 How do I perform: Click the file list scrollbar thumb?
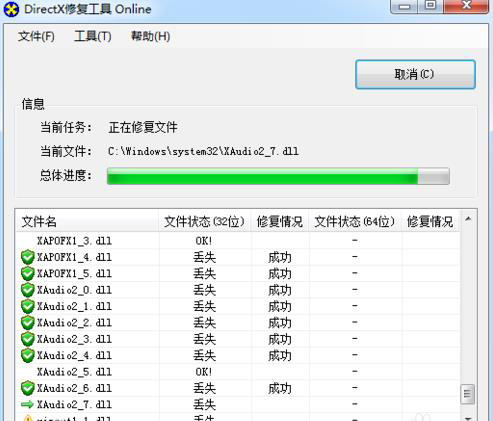[x=468, y=394]
